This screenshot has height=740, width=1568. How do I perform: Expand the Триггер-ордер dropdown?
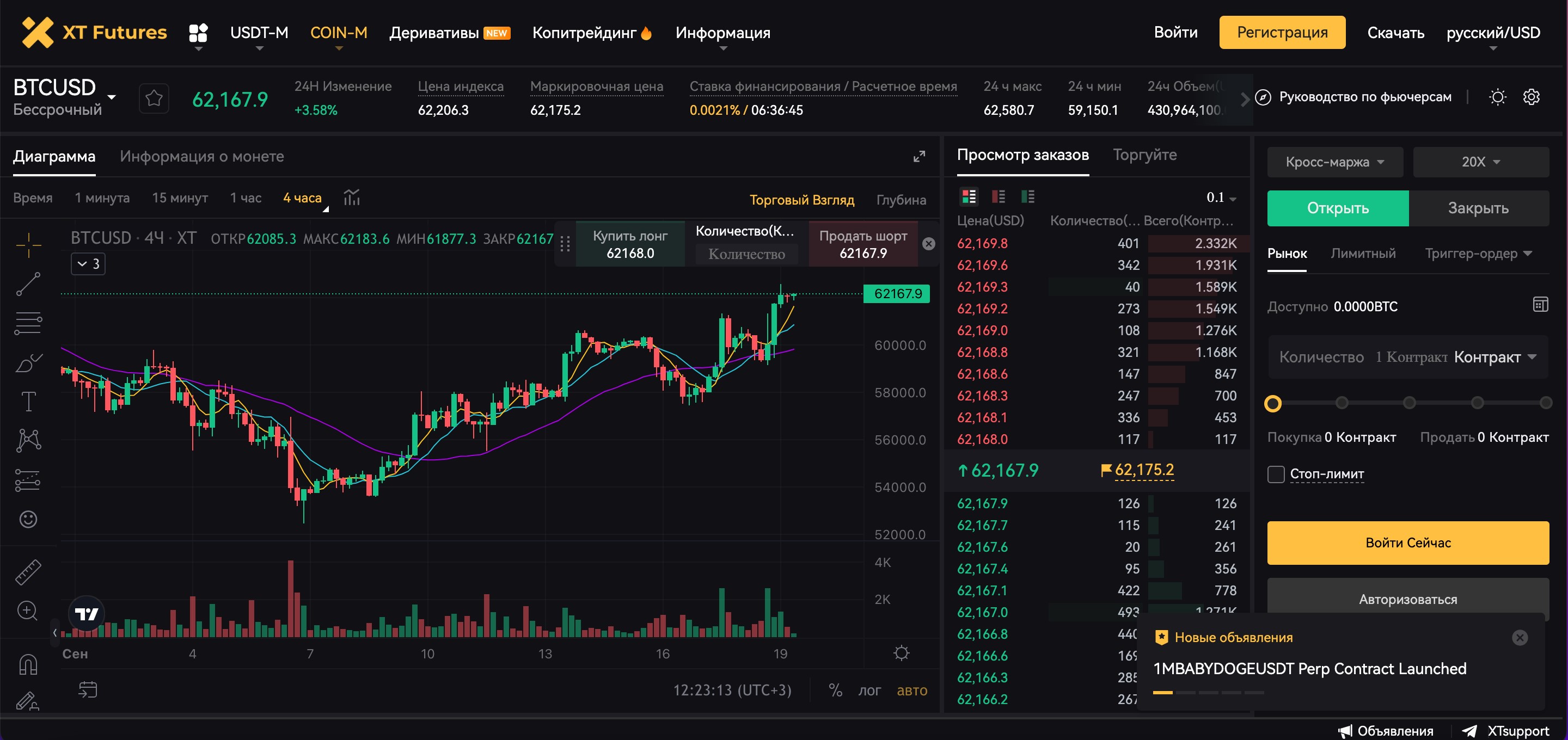pos(1479,253)
